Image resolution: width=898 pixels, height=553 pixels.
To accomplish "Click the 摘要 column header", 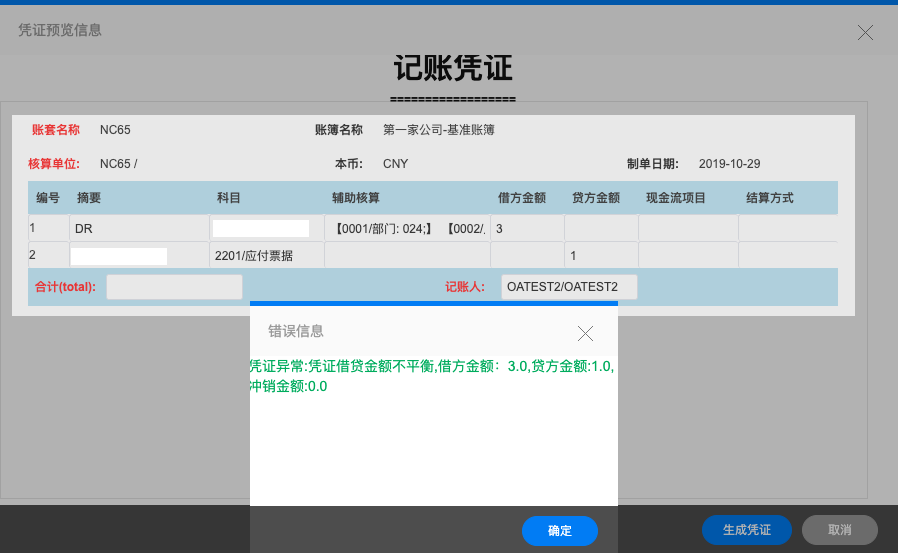I will coord(89,198).
